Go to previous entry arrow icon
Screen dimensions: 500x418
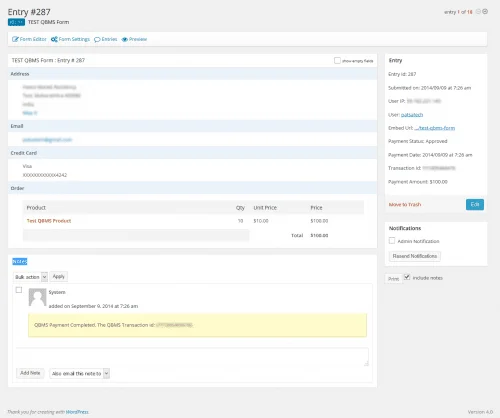[478, 12]
